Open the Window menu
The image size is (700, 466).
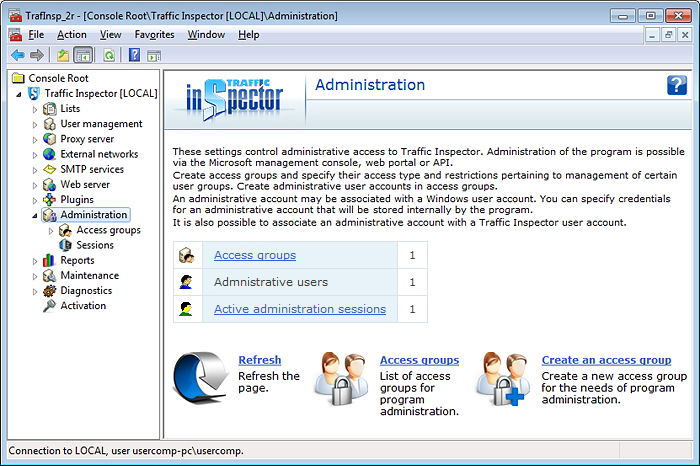coord(206,35)
